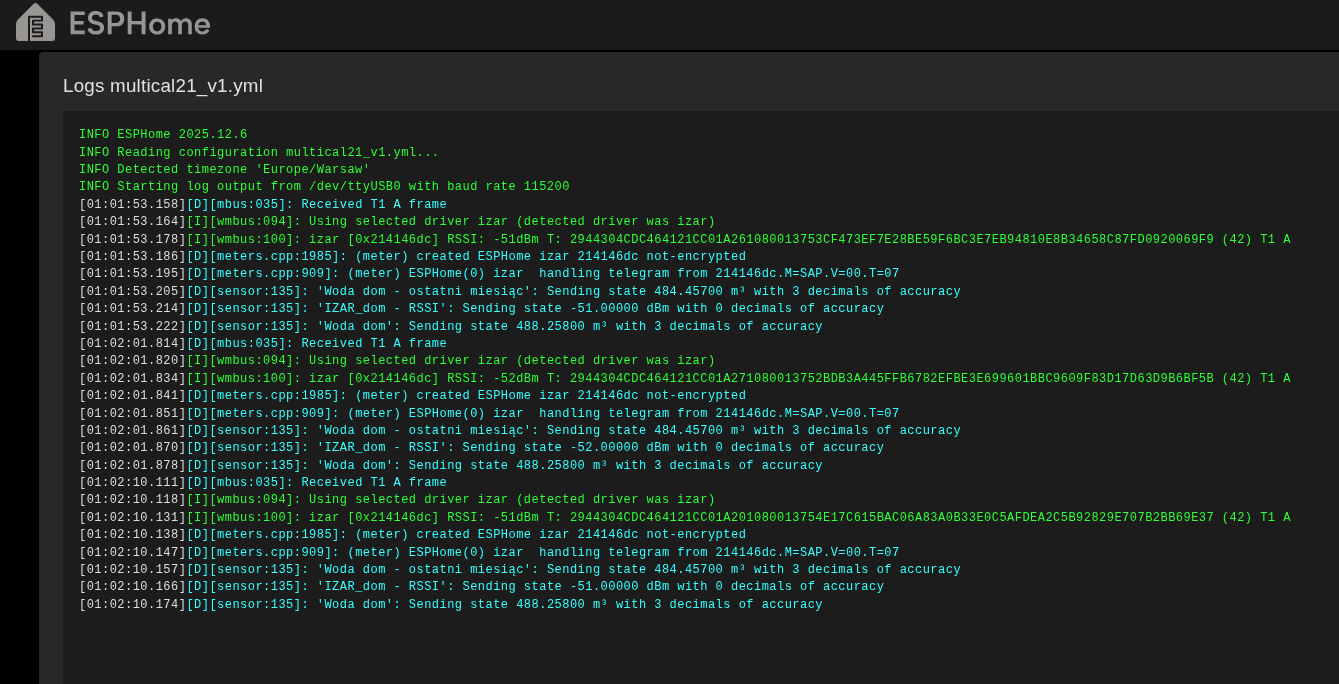Click the 01:01:53.195 'handling telegram' log entry
Viewport: 1339px width, 684px height.
(x=489, y=274)
